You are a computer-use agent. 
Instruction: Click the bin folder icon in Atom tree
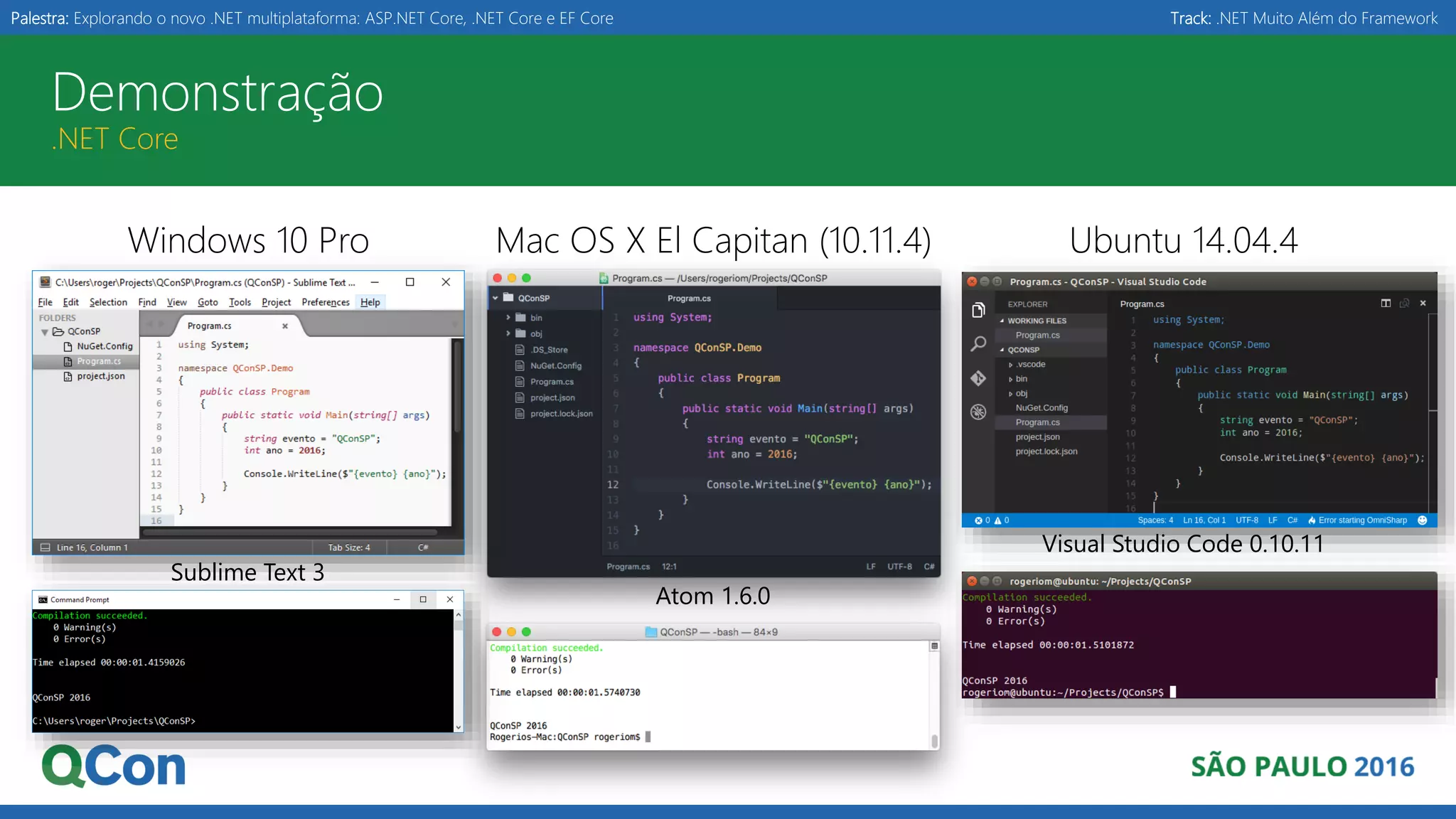click(x=520, y=318)
